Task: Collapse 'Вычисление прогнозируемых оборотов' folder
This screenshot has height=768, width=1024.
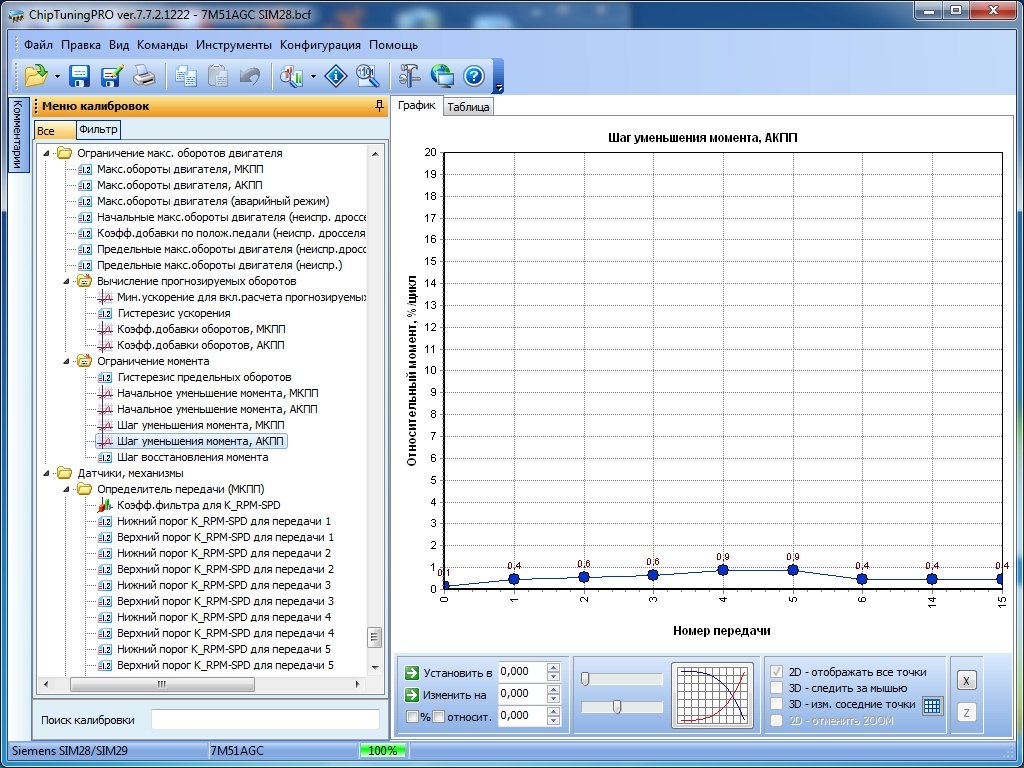Action: (x=67, y=281)
